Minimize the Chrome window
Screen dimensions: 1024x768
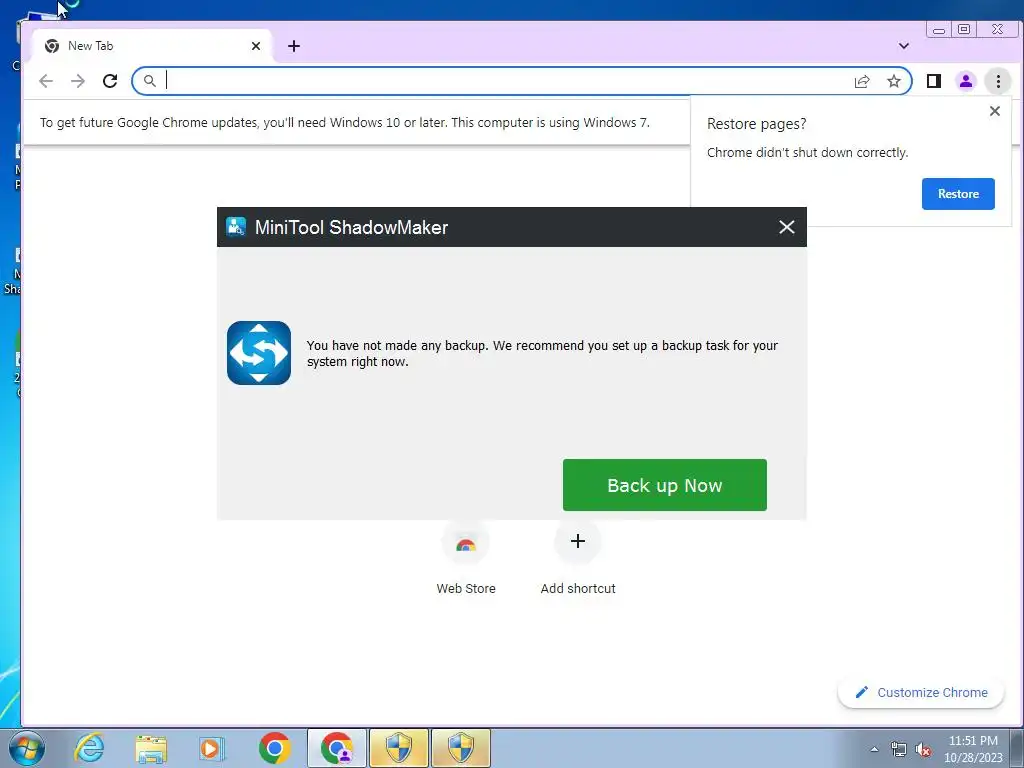click(938, 29)
